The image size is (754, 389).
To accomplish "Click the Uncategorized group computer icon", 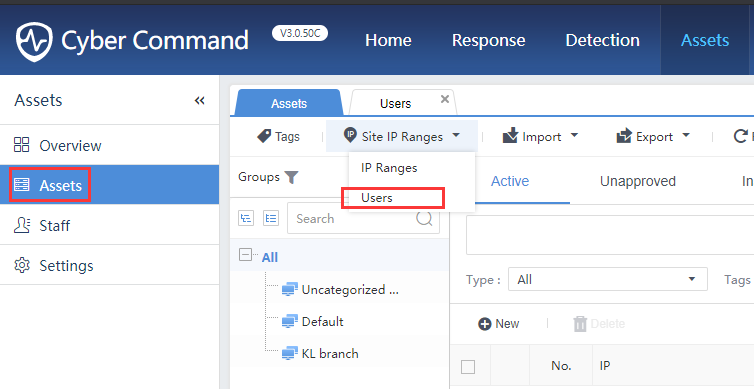I will pyautogui.click(x=289, y=289).
